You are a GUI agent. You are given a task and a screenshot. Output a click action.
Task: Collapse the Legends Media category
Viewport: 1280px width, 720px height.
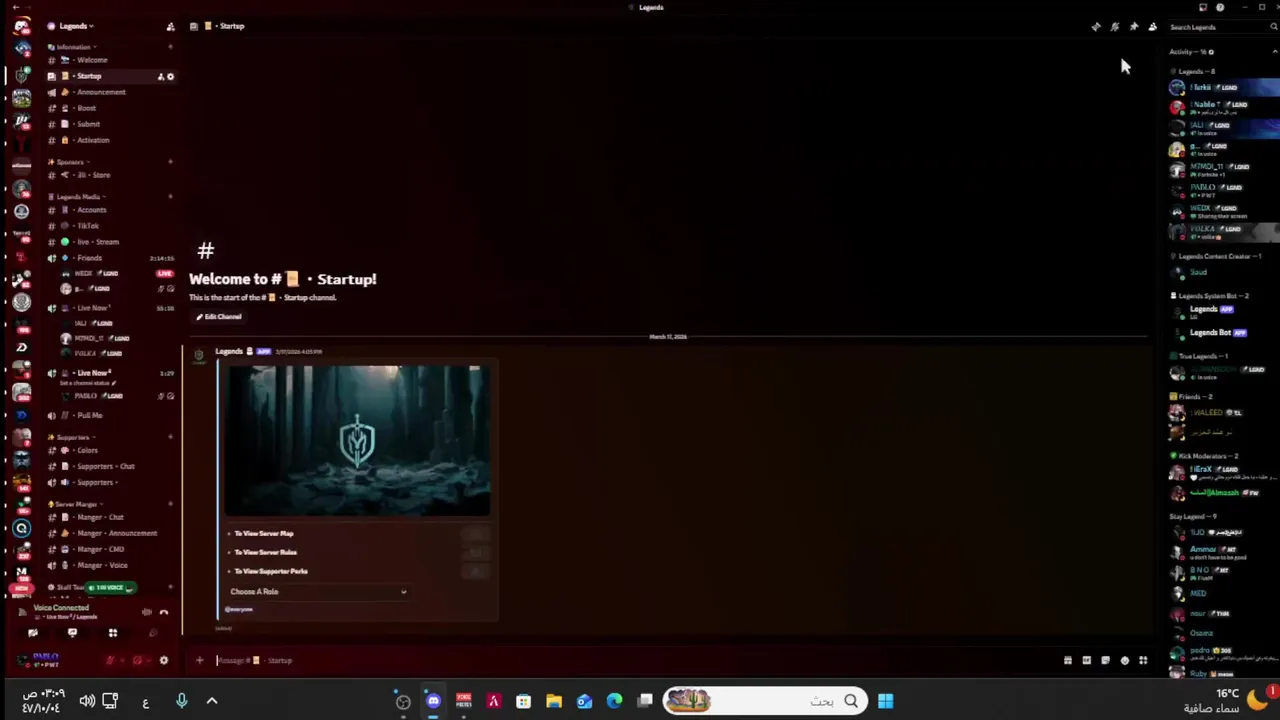pos(77,197)
